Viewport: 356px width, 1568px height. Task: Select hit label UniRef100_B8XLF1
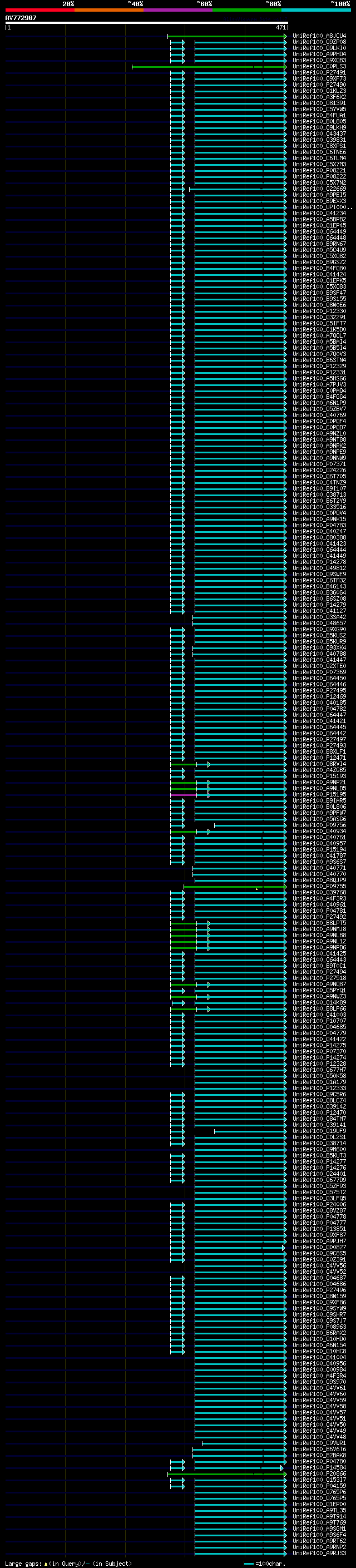click(x=319, y=753)
